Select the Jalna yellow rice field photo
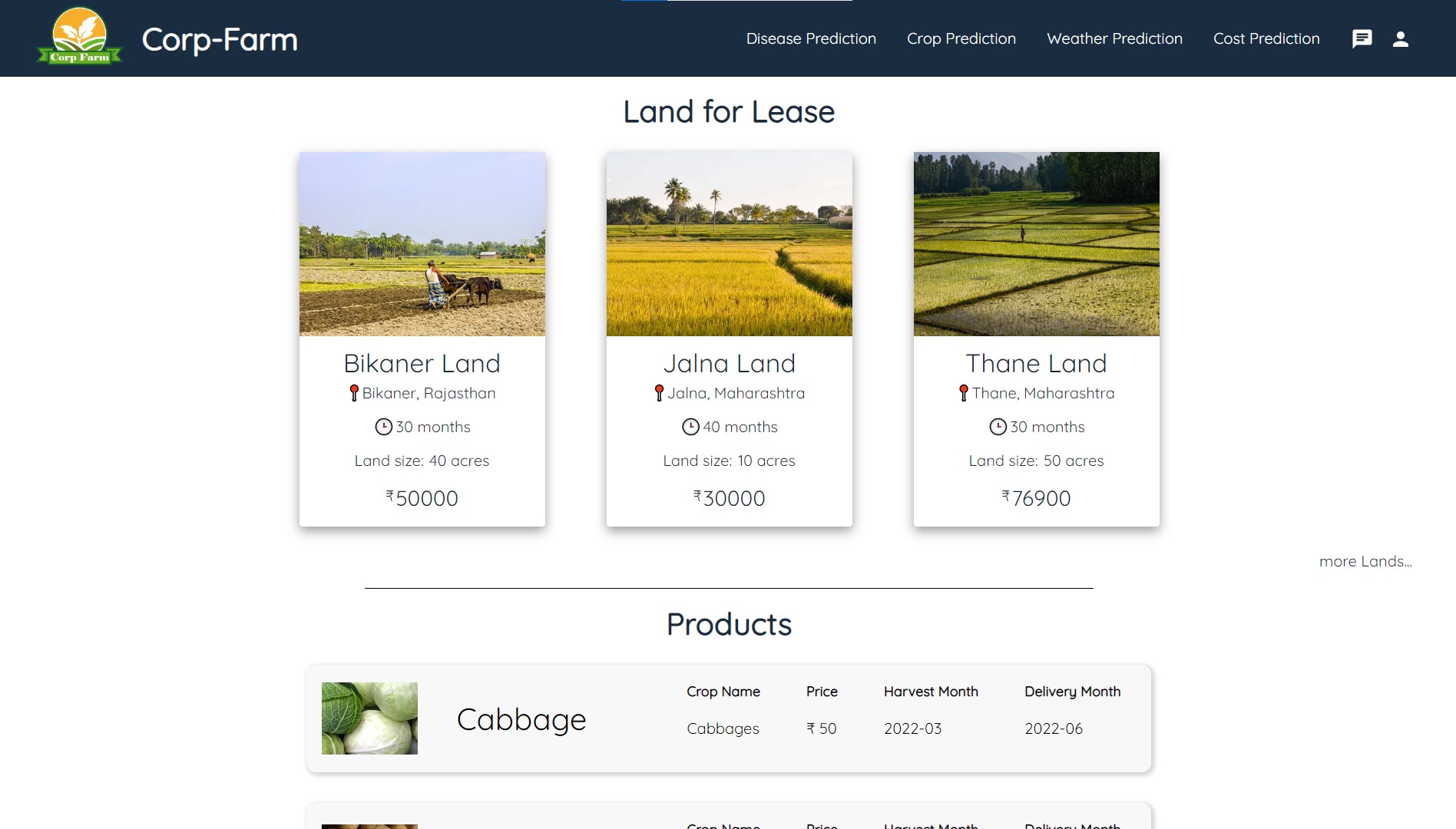This screenshot has height=829, width=1456. (730, 244)
